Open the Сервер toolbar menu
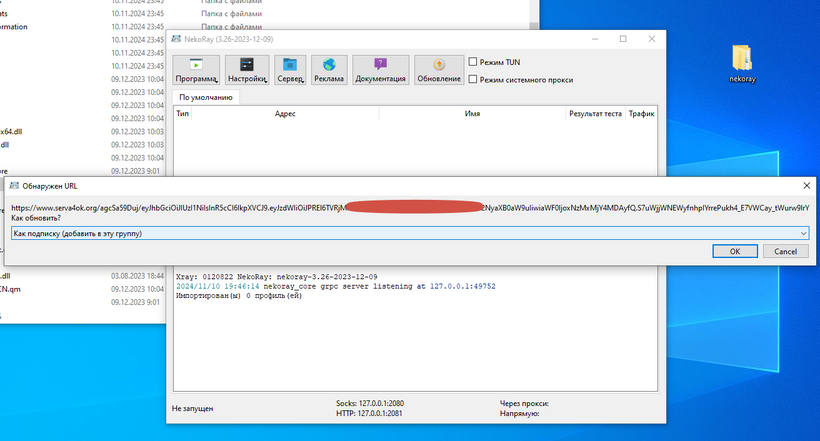The width and height of the screenshot is (820, 441). [291, 69]
